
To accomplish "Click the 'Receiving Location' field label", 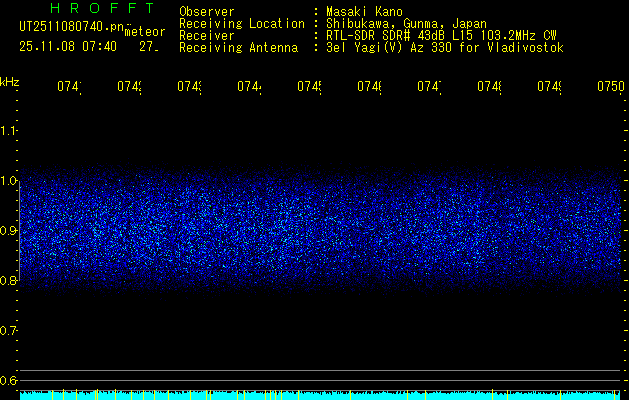I will coord(241,24).
